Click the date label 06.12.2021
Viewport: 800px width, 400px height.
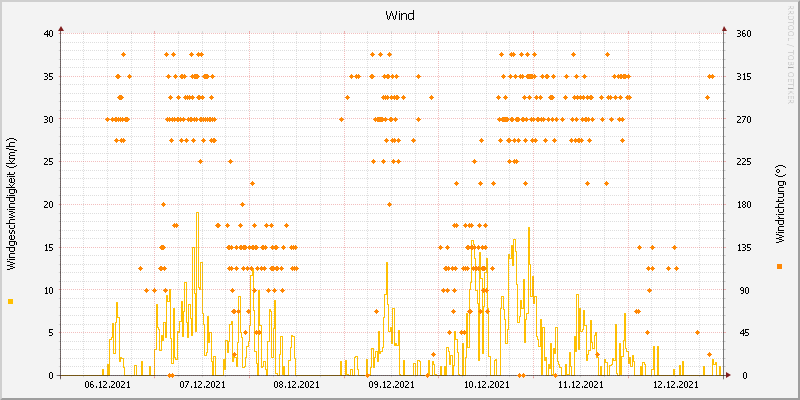(x=107, y=385)
